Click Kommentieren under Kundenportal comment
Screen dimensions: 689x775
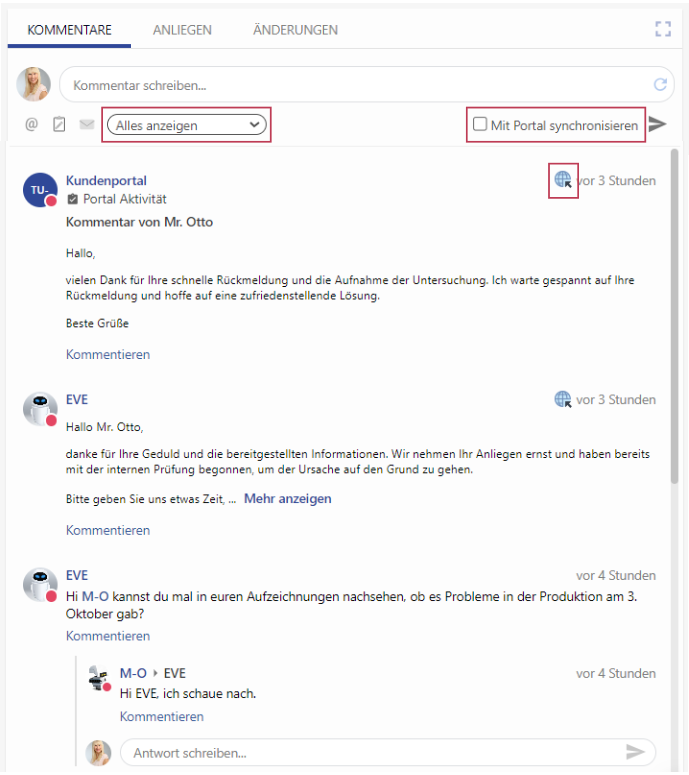108,354
